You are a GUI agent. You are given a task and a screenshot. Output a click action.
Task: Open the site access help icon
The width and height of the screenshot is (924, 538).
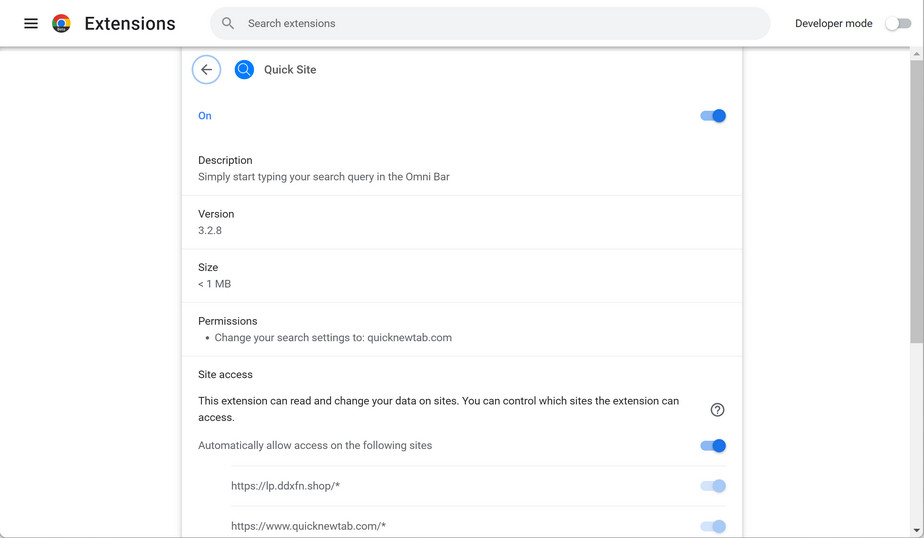click(717, 410)
